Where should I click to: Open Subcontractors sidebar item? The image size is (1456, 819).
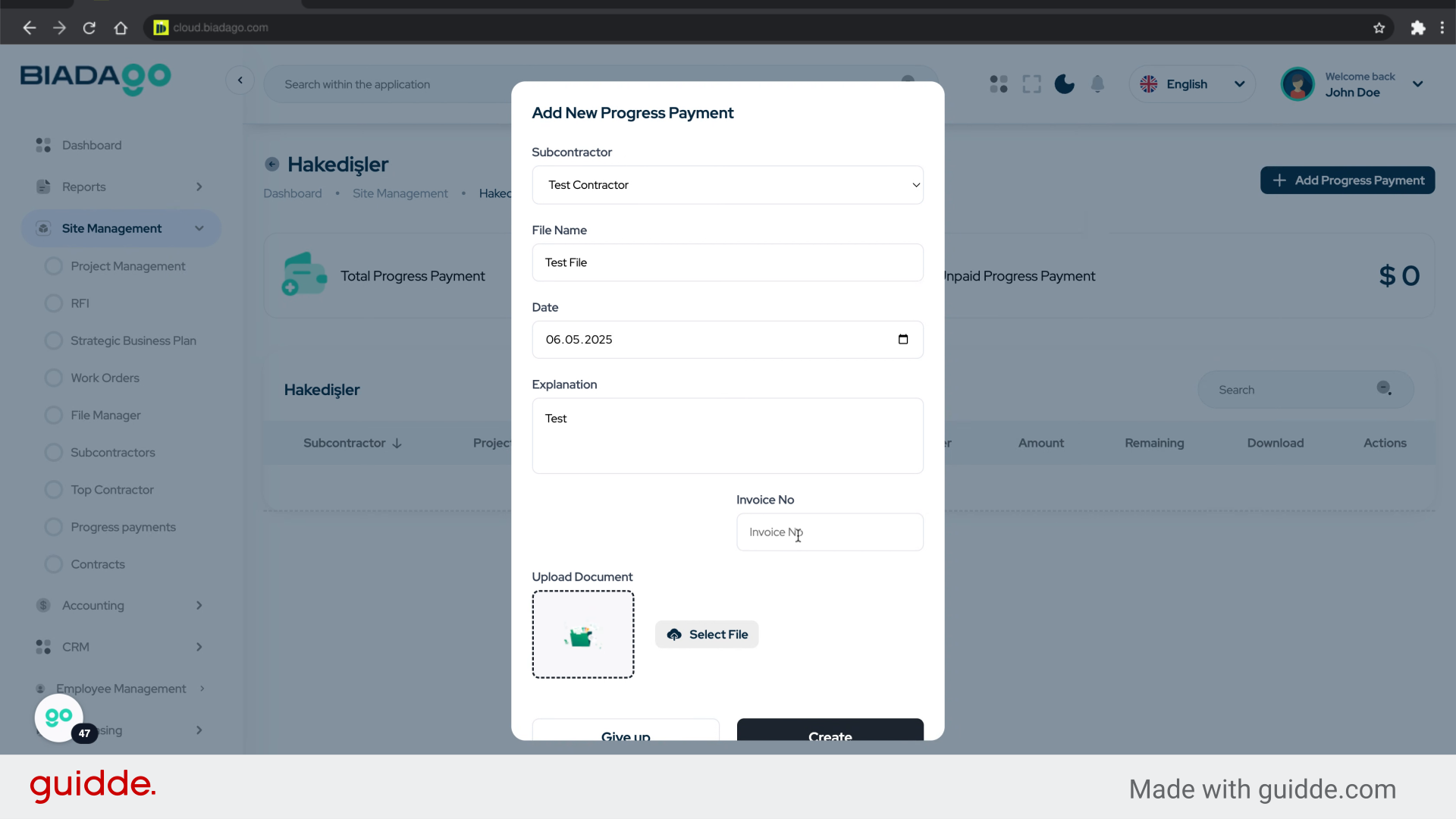tap(112, 453)
